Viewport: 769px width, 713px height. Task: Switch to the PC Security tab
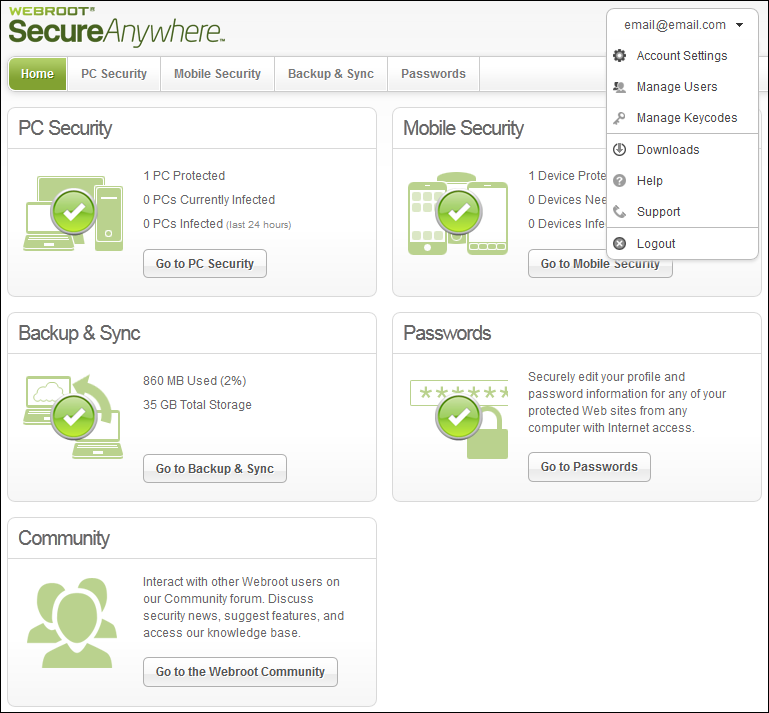tap(114, 74)
